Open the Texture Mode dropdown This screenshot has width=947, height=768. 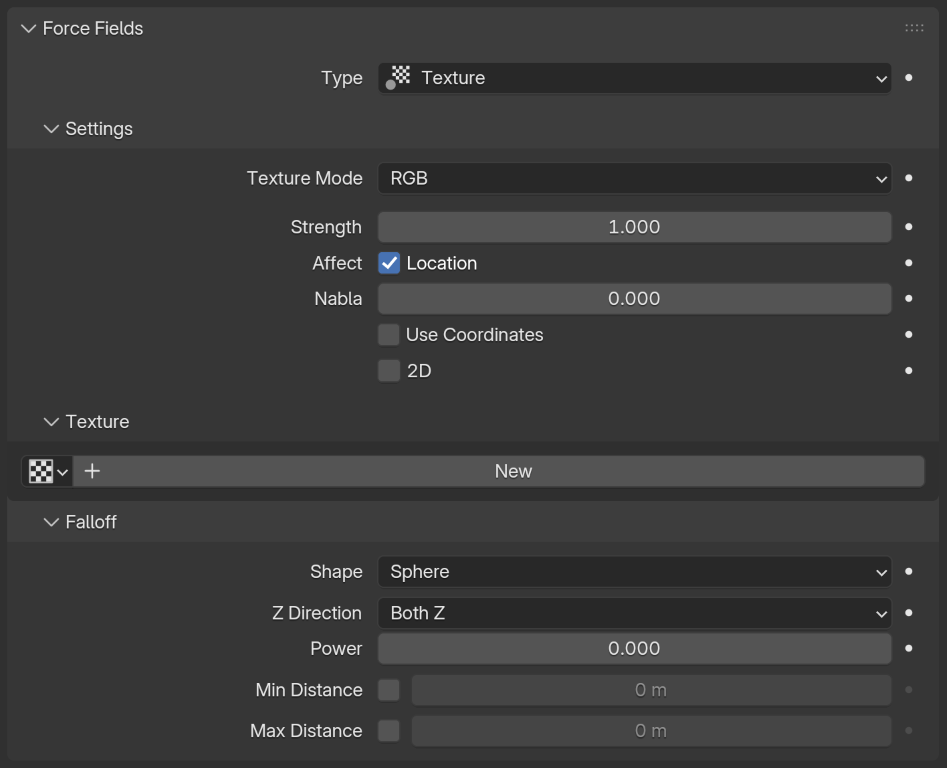(634, 178)
